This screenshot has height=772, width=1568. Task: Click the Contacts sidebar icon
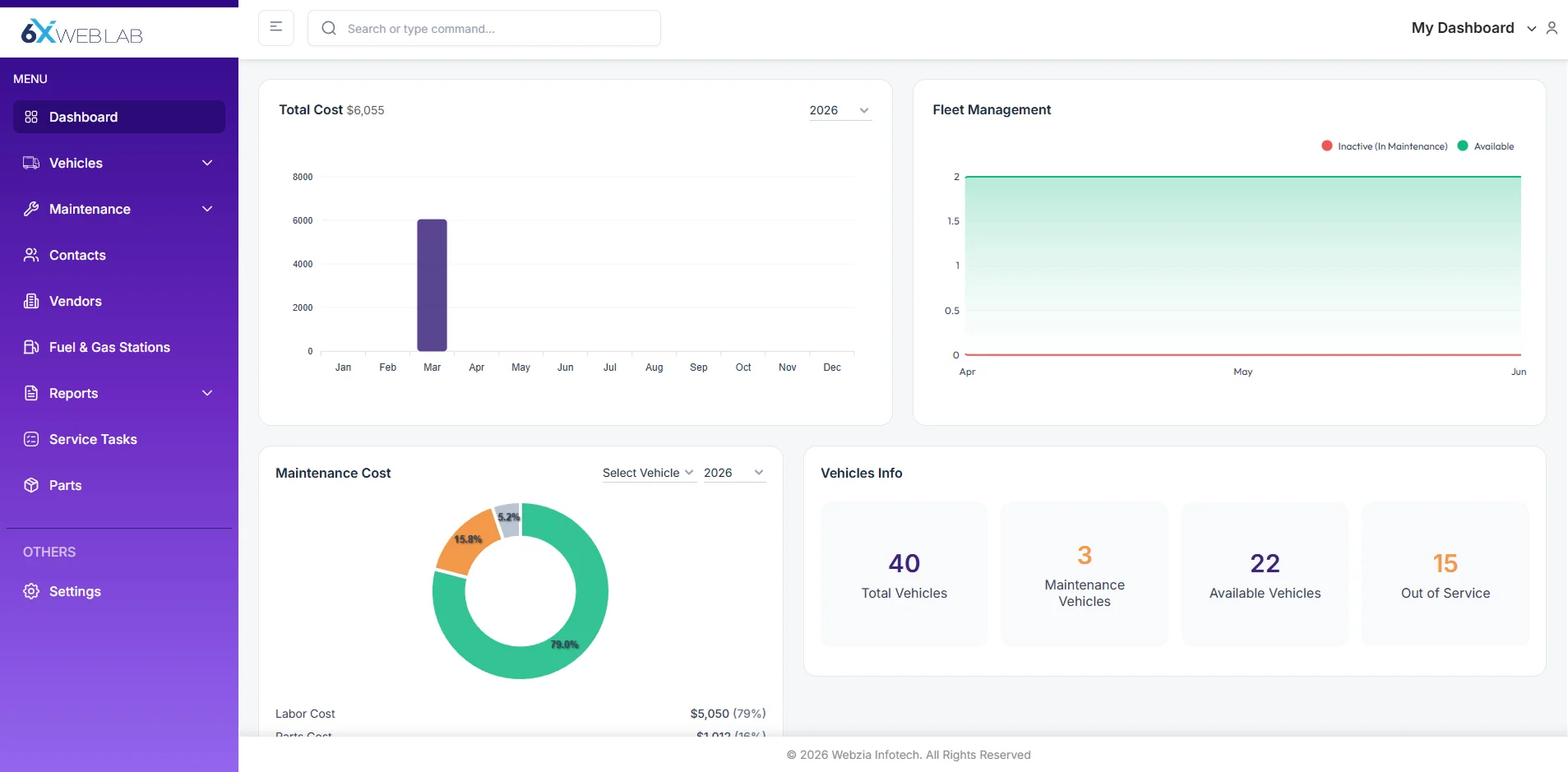(31, 255)
